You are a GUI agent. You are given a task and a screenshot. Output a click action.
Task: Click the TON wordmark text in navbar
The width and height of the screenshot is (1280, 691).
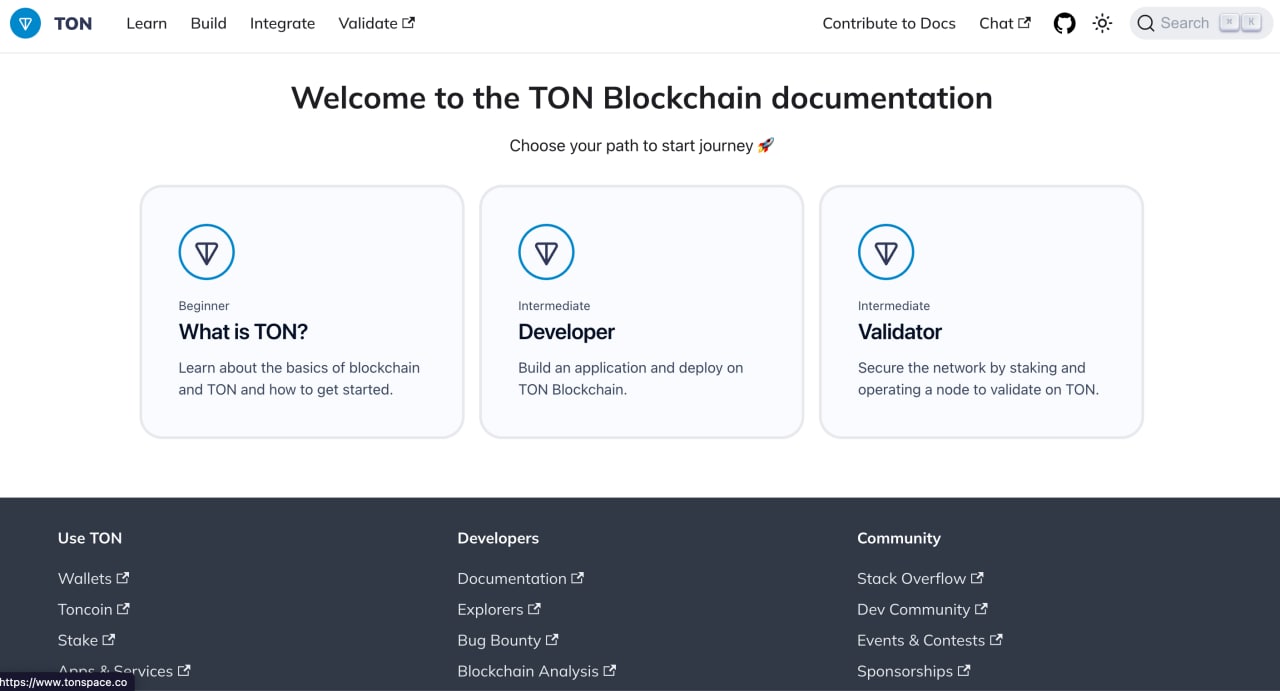click(73, 23)
